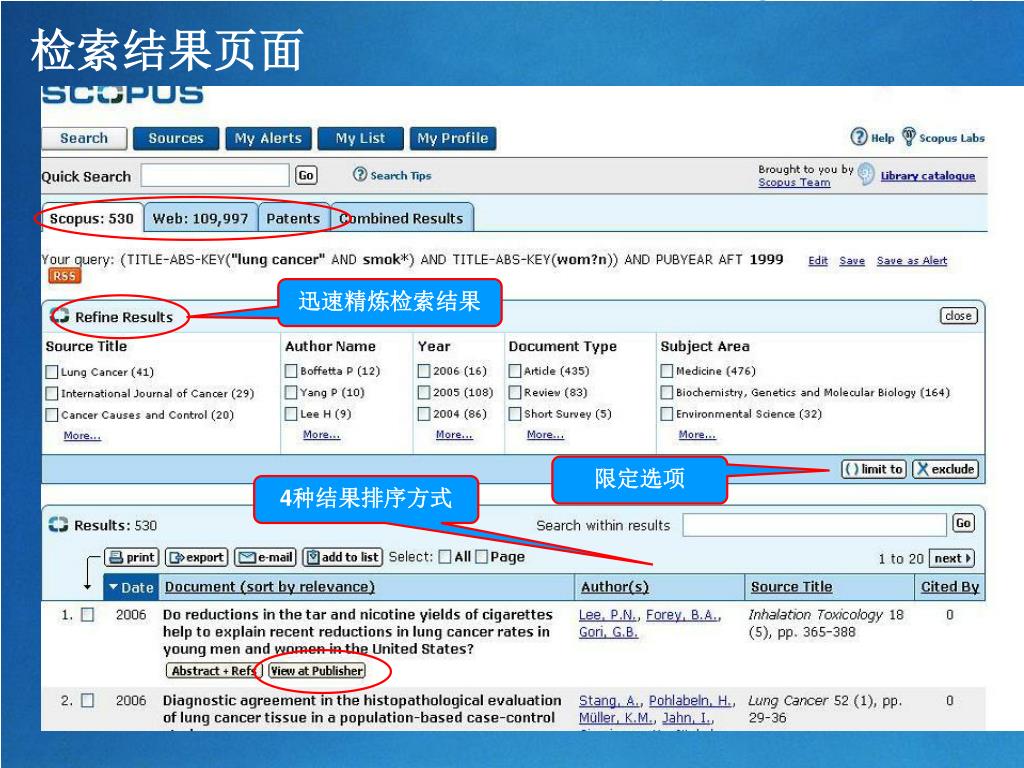Sort by Cited By column

point(950,587)
